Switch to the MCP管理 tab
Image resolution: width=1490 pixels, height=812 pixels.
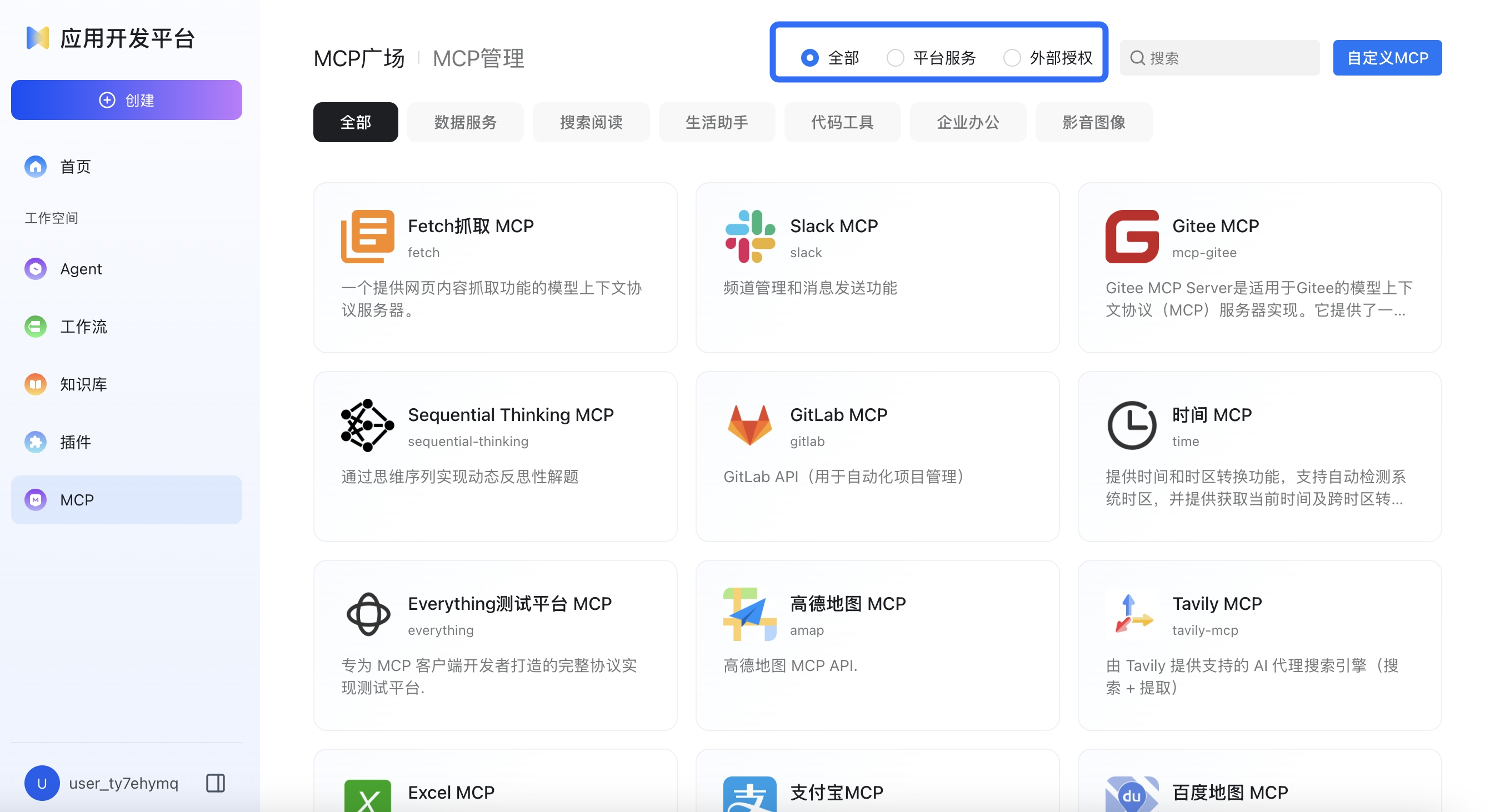478,58
